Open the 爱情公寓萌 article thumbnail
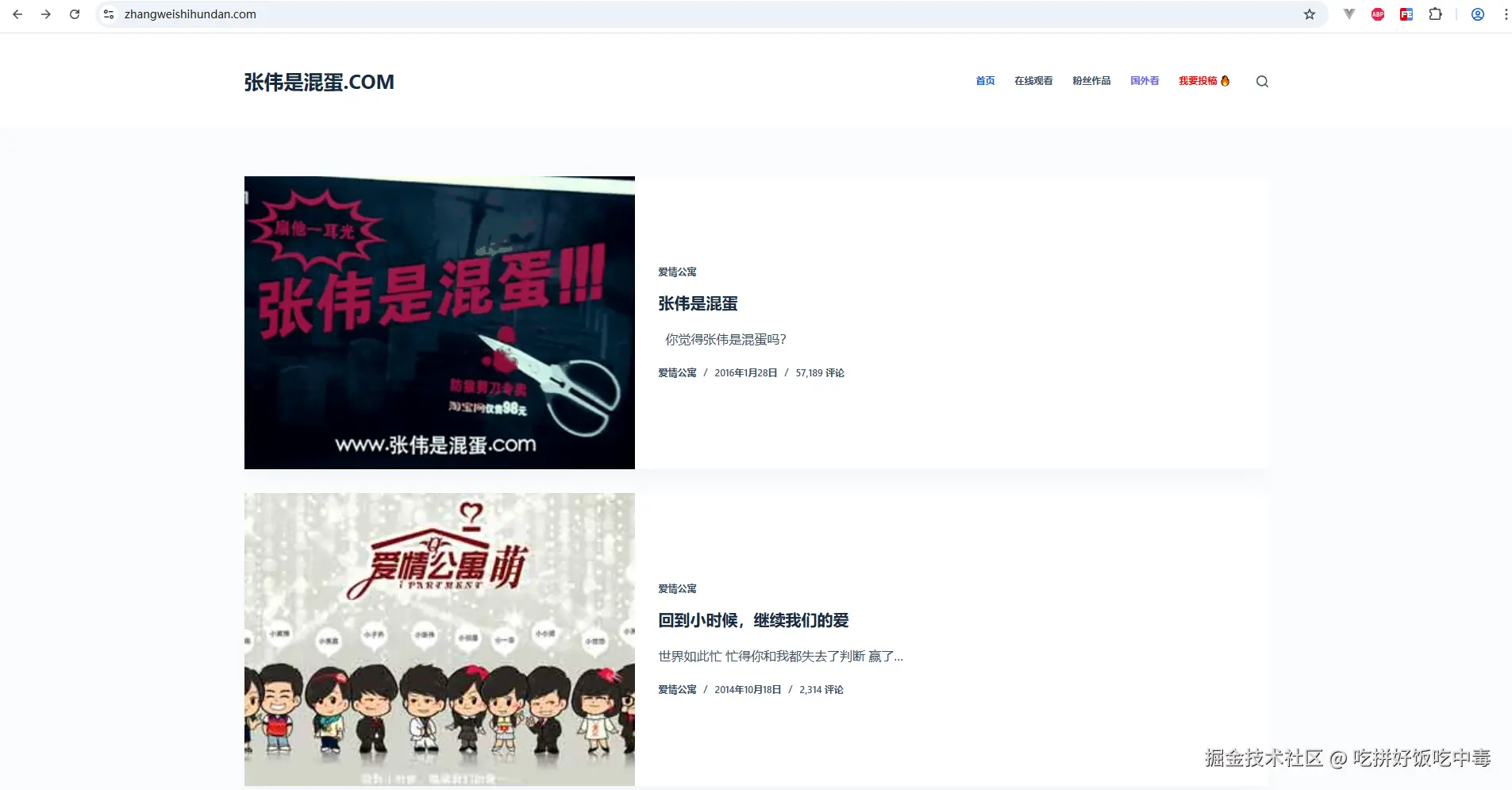Viewport: 1512px width, 790px height. click(439, 639)
